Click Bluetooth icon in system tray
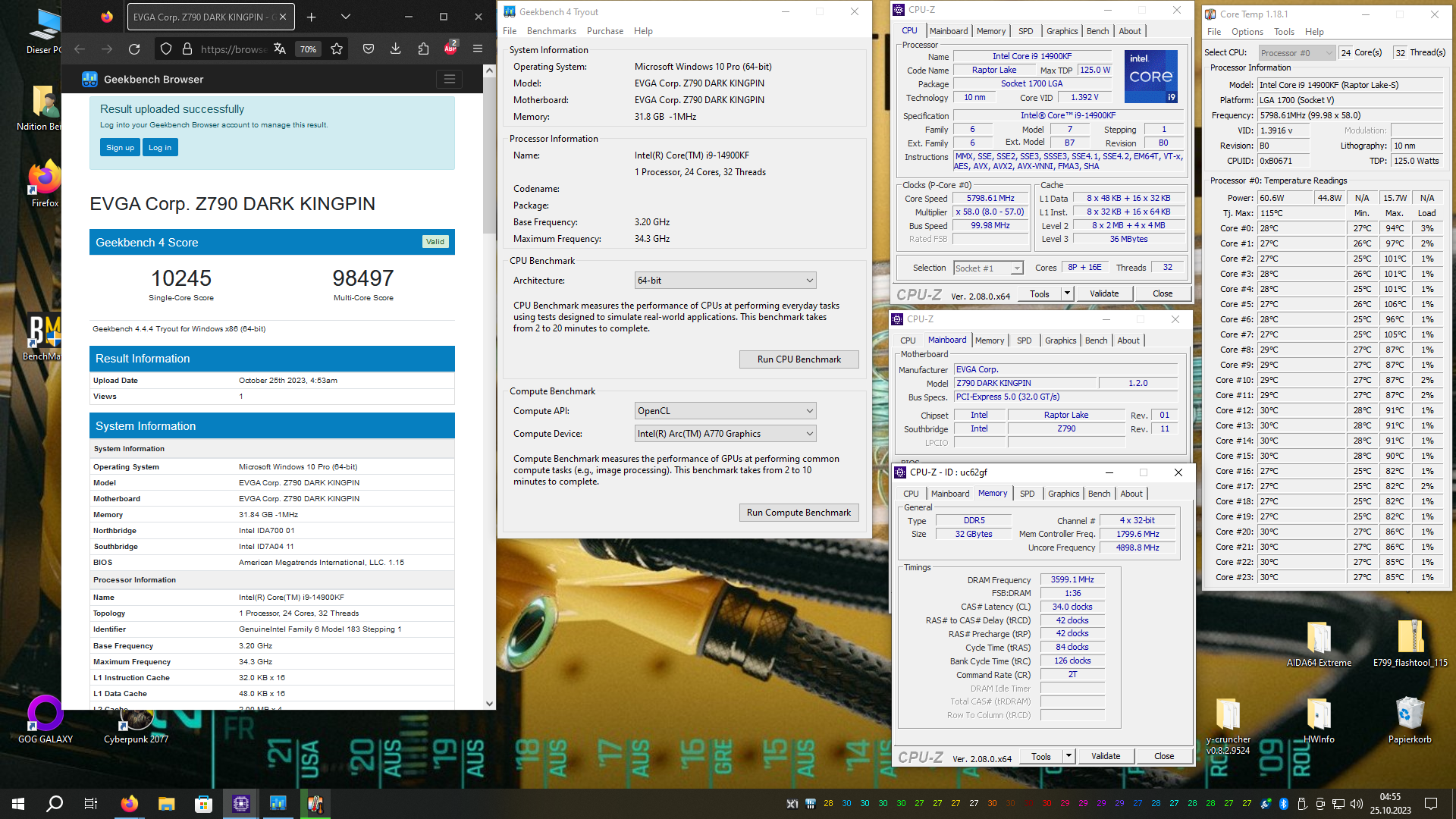Viewport: 1456px width, 819px height. pyautogui.click(x=1284, y=804)
